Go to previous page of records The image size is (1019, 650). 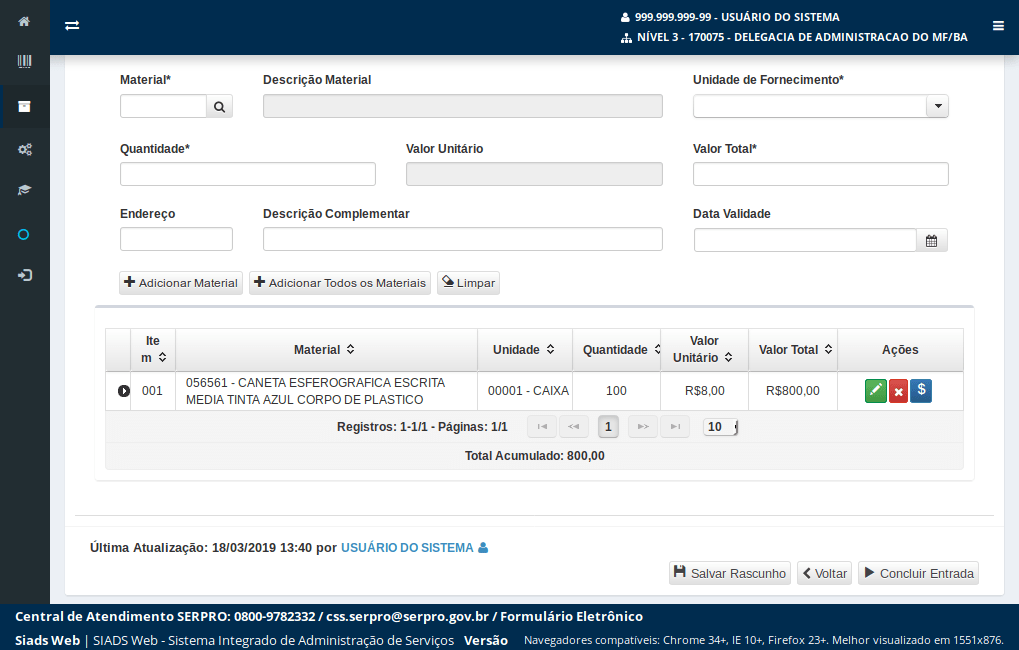pyautogui.click(x=573, y=427)
